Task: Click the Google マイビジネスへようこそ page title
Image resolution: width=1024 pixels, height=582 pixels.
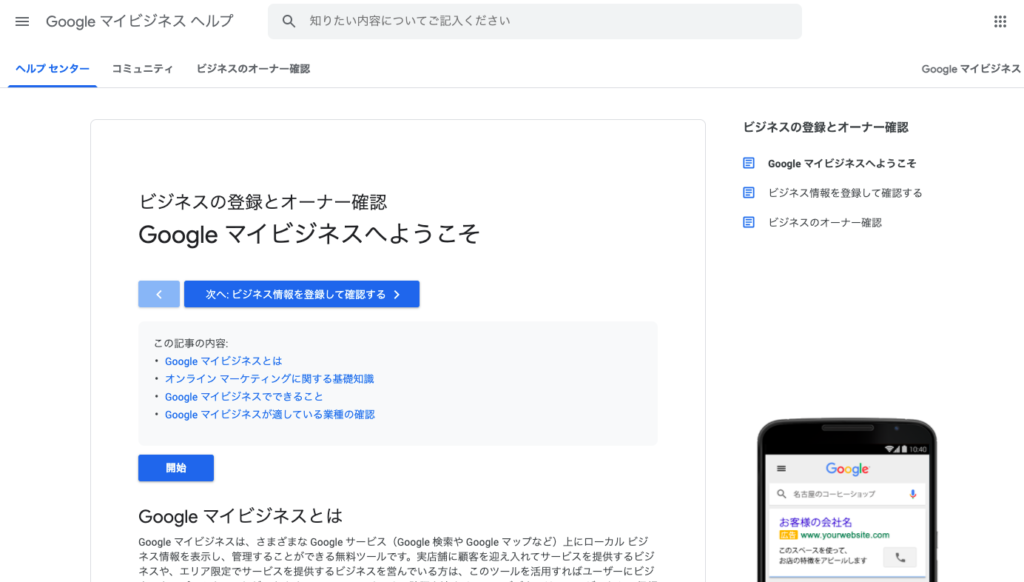Action: pos(310,234)
